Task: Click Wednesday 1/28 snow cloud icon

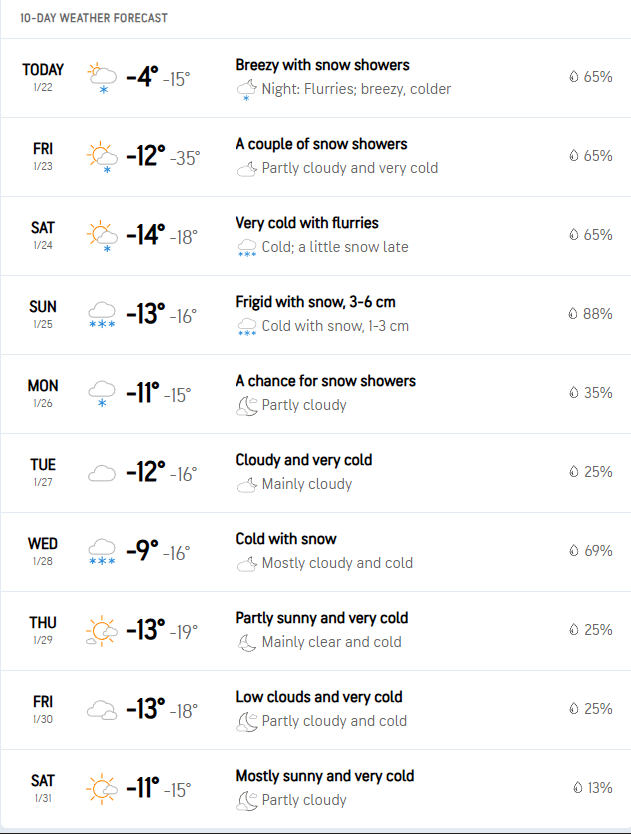Action: [102, 551]
